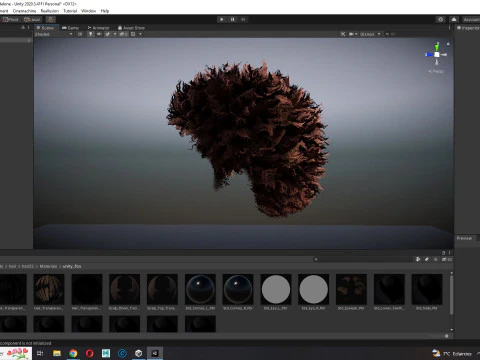Open the Unity Hub taskbar icon
Viewport: 480px width, 360px height.
pyautogui.click(x=139, y=353)
